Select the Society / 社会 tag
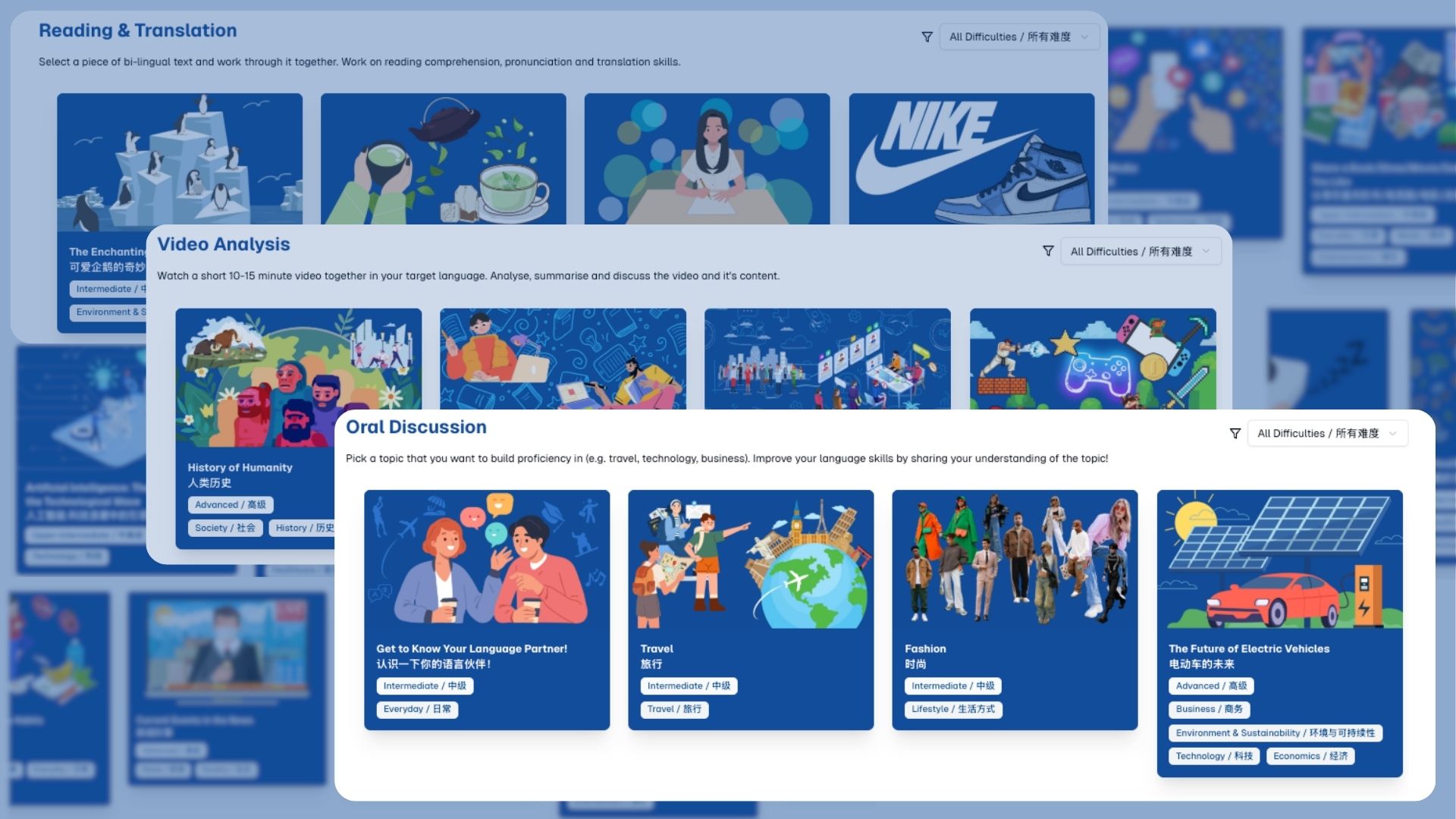The image size is (1456, 819). point(224,528)
